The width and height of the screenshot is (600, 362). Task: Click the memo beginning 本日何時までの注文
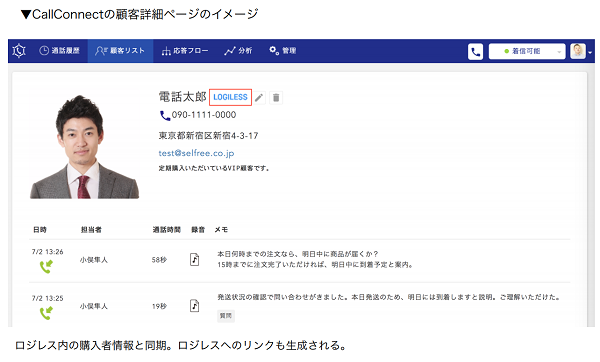click(316, 259)
